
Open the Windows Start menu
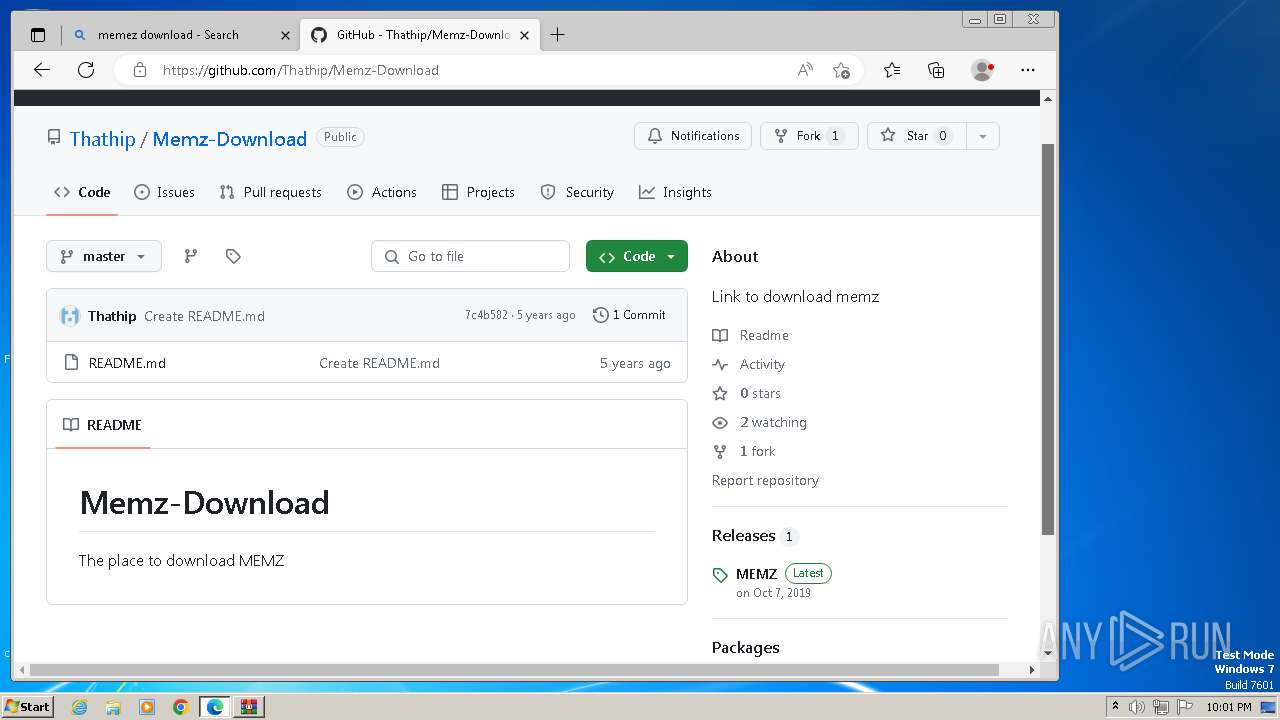[28, 706]
